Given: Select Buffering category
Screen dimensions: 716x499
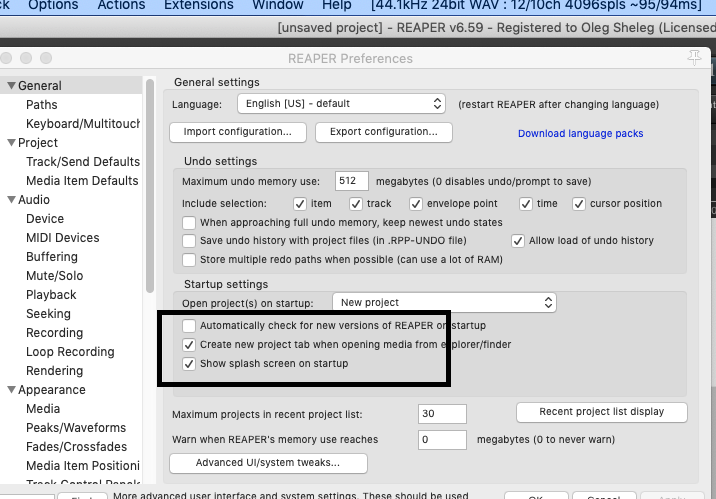Looking at the screenshot, I should click(52, 257).
